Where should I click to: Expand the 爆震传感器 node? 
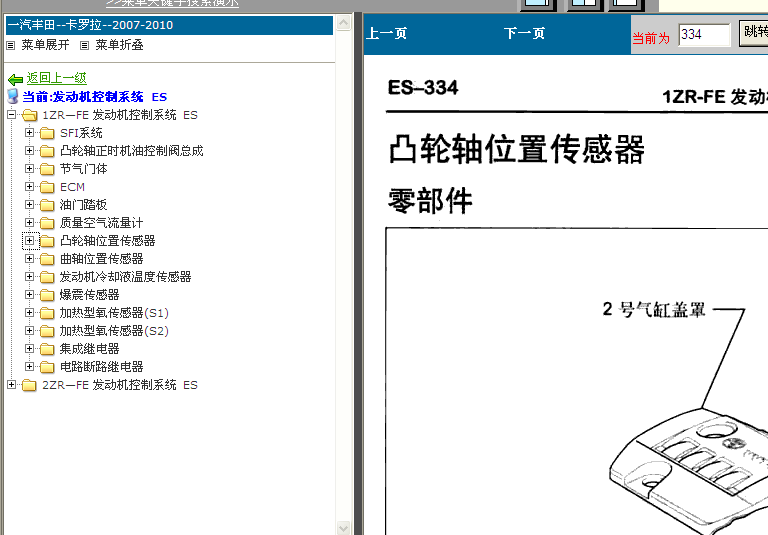[x=29, y=294]
